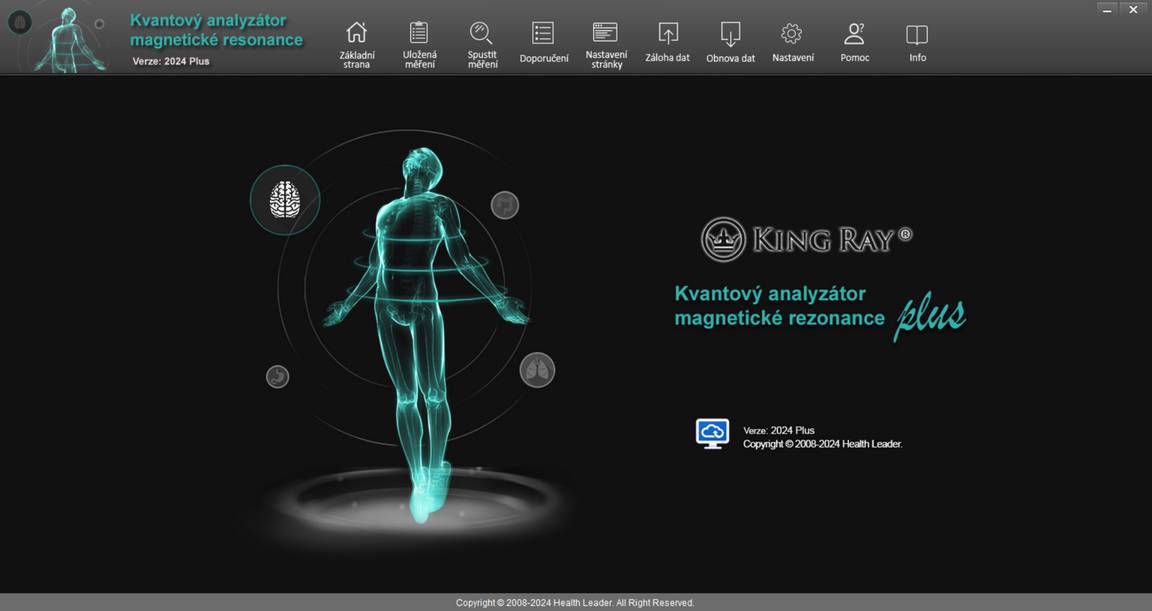
Task: Minimize the analyzer window
Action: [1107, 10]
